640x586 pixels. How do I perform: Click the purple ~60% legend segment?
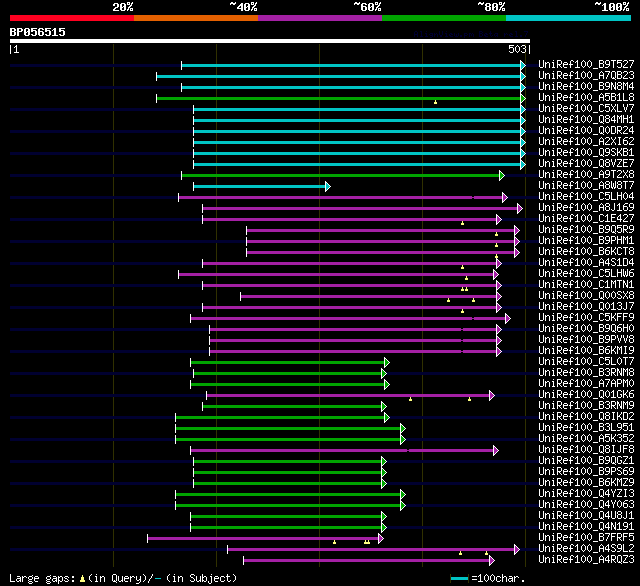point(320,18)
